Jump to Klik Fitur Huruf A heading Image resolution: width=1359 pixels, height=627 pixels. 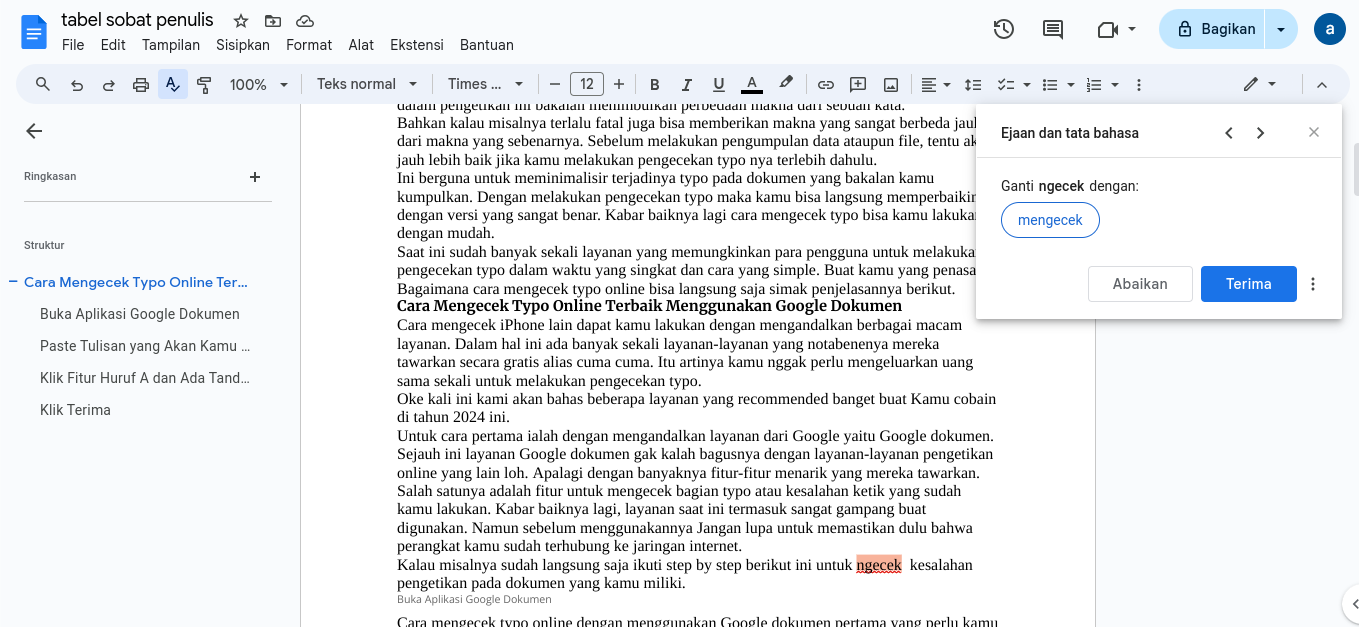[x=145, y=378]
